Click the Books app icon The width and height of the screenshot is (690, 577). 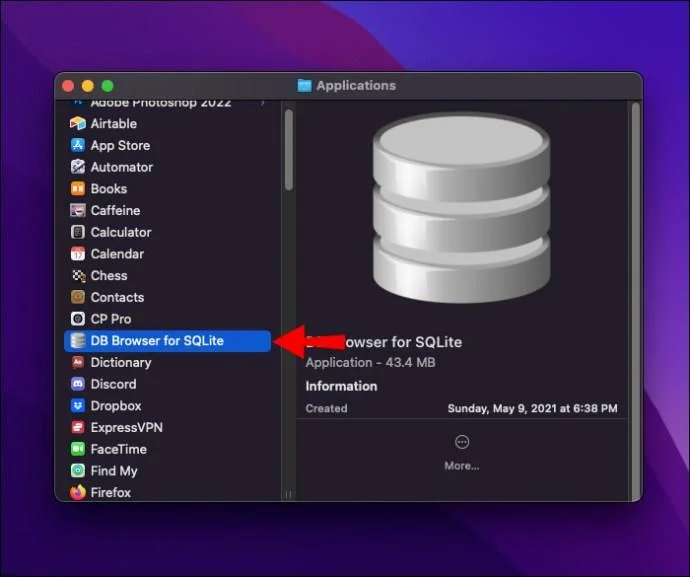[78, 188]
